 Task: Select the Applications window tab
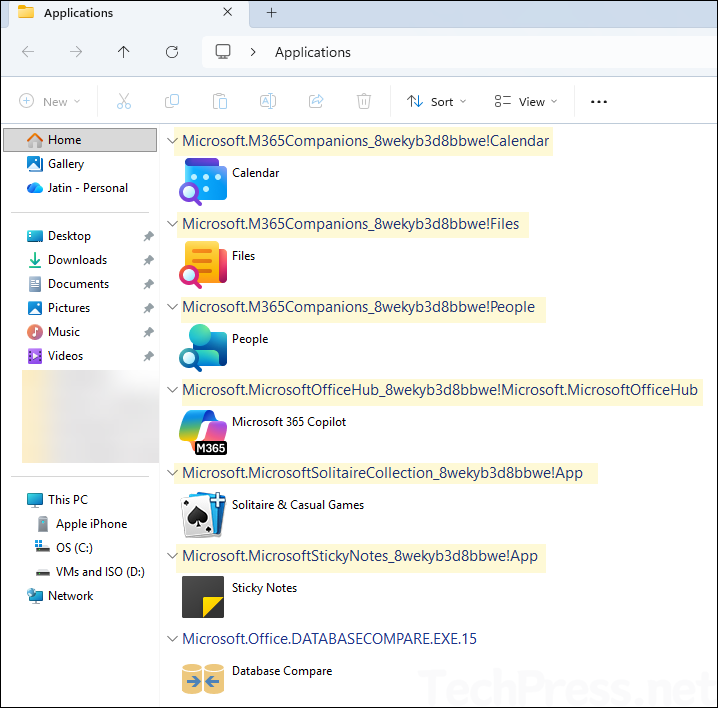125,13
